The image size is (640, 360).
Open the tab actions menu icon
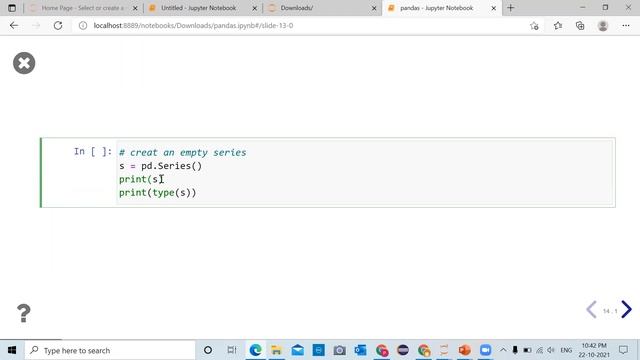(12, 8)
